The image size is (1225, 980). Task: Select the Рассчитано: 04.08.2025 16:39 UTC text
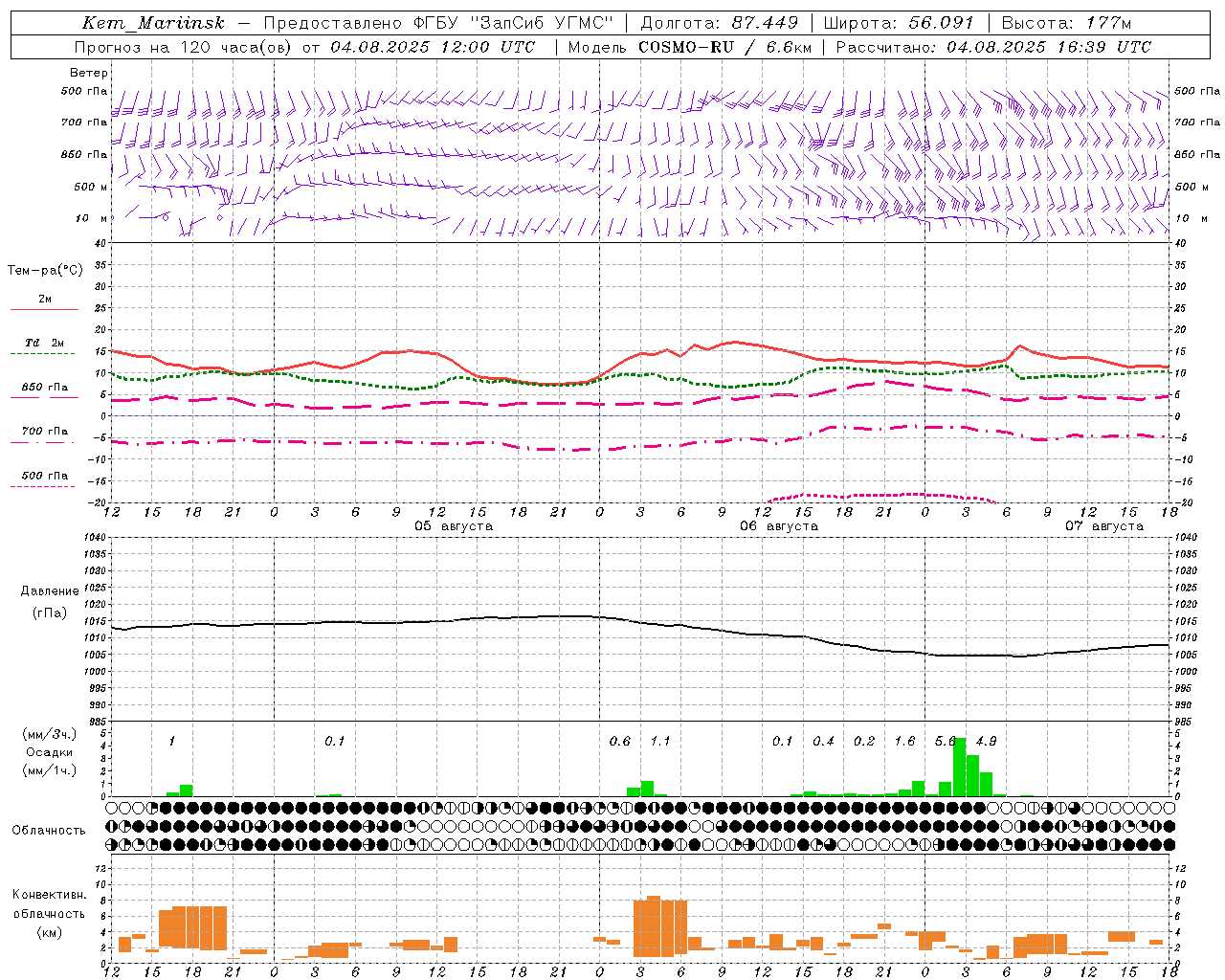(x=993, y=47)
